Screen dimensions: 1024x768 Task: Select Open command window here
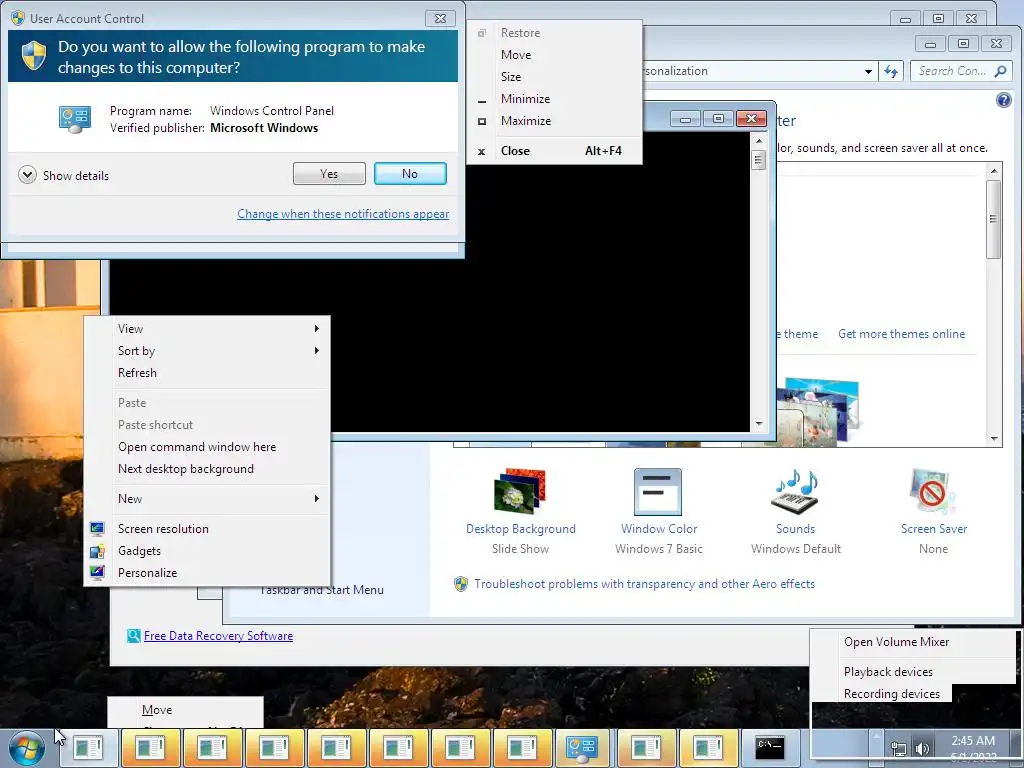[207, 447]
